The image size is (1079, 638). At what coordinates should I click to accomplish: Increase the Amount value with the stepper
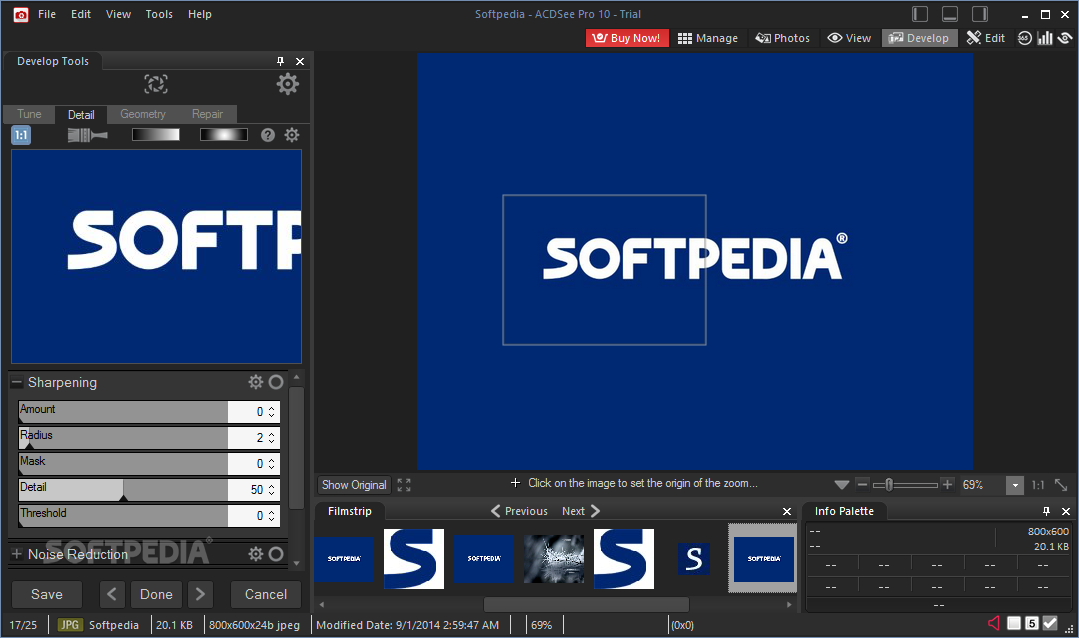click(272, 408)
